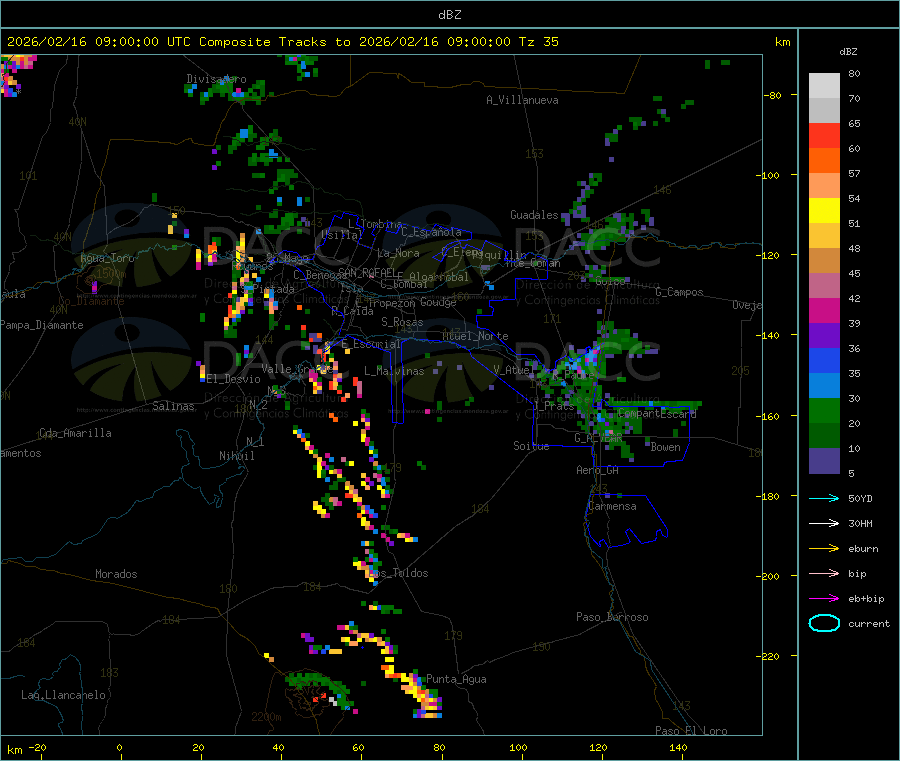The image size is (900, 761).
Task: Click the C_Española map label
Action: pyautogui.click(x=431, y=232)
